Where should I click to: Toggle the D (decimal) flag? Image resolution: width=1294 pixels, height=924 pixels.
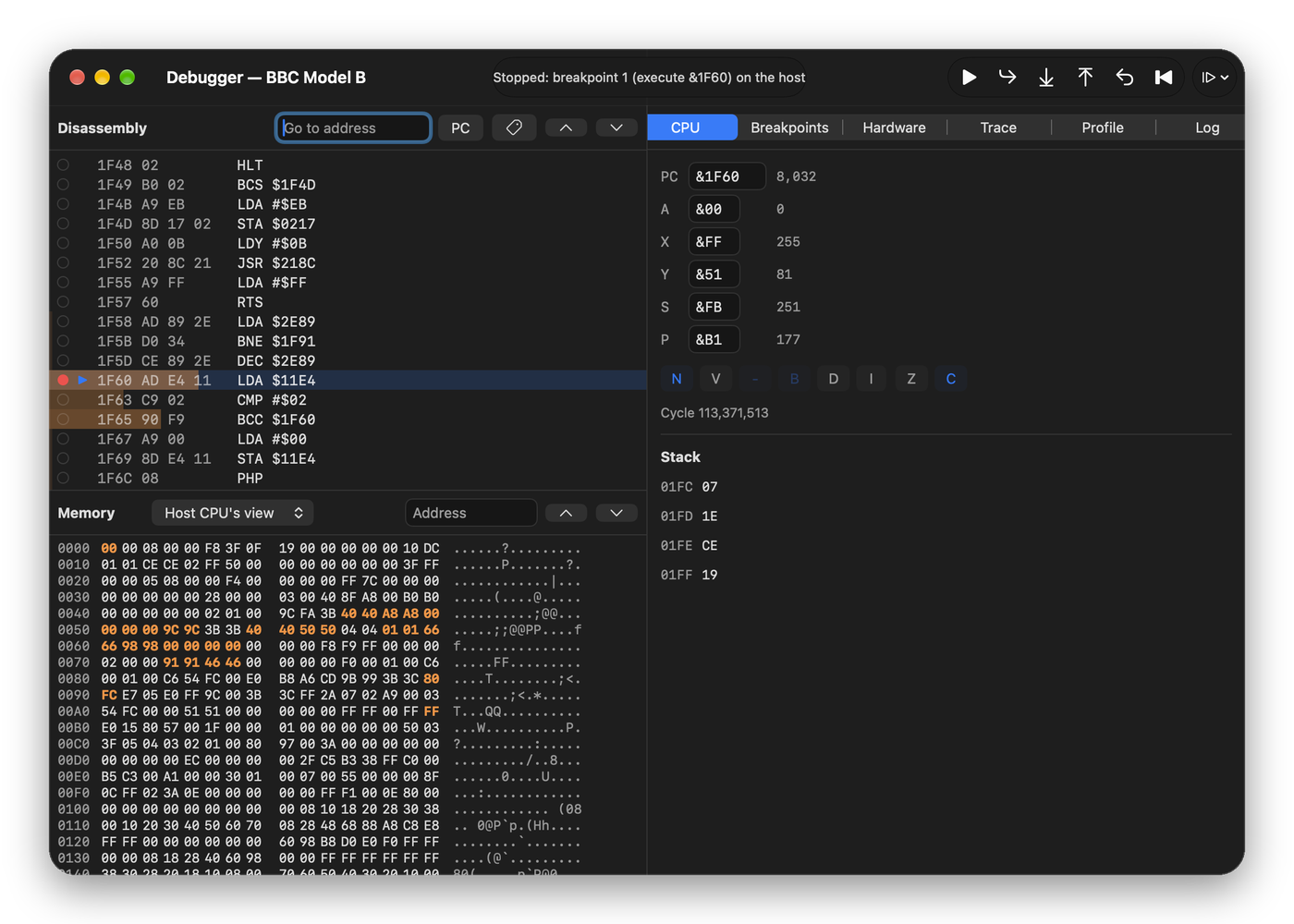833,379
